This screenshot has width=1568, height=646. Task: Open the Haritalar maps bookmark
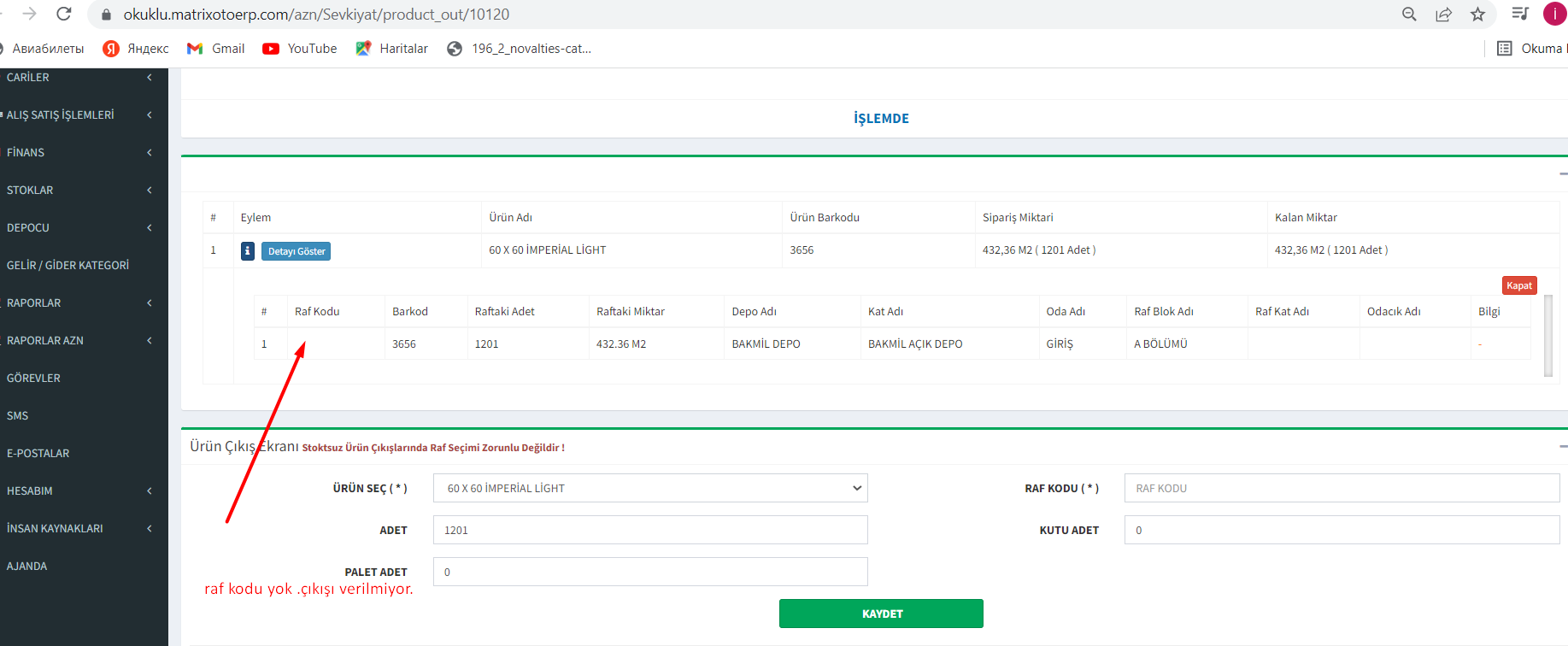pyautogui.click(x=392, y=49)
